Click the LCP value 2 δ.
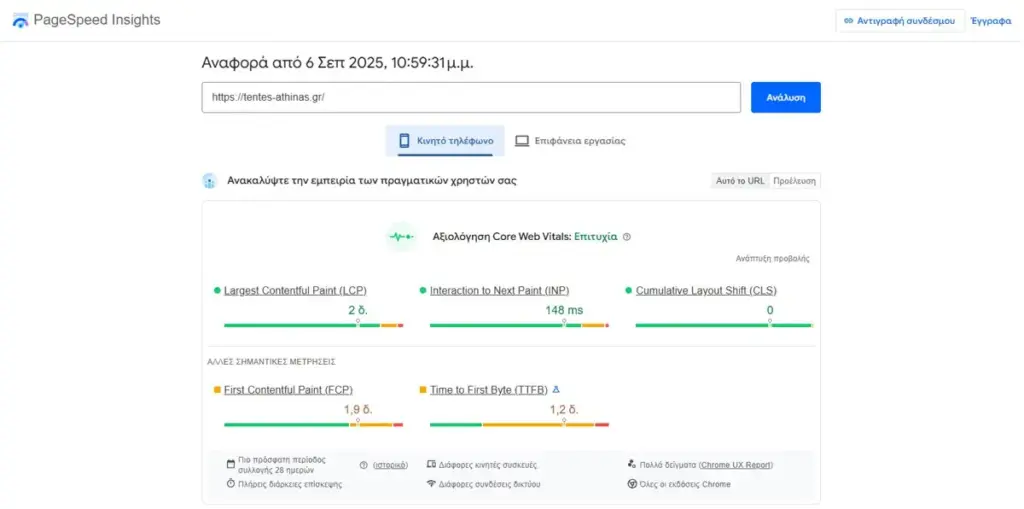 tap(358, 310)
